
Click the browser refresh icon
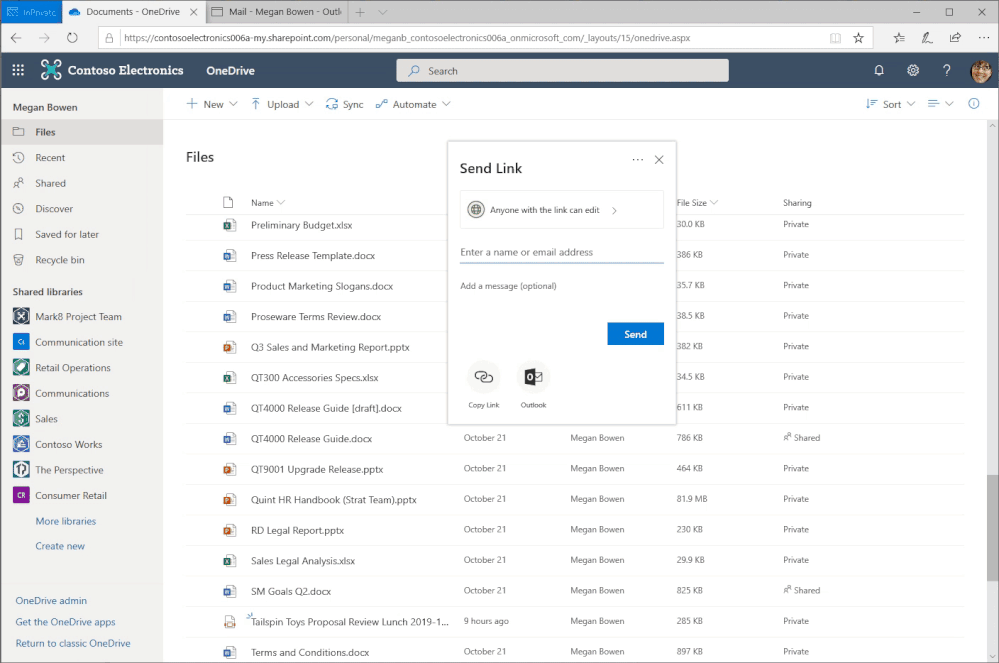(x=72, y=38)
